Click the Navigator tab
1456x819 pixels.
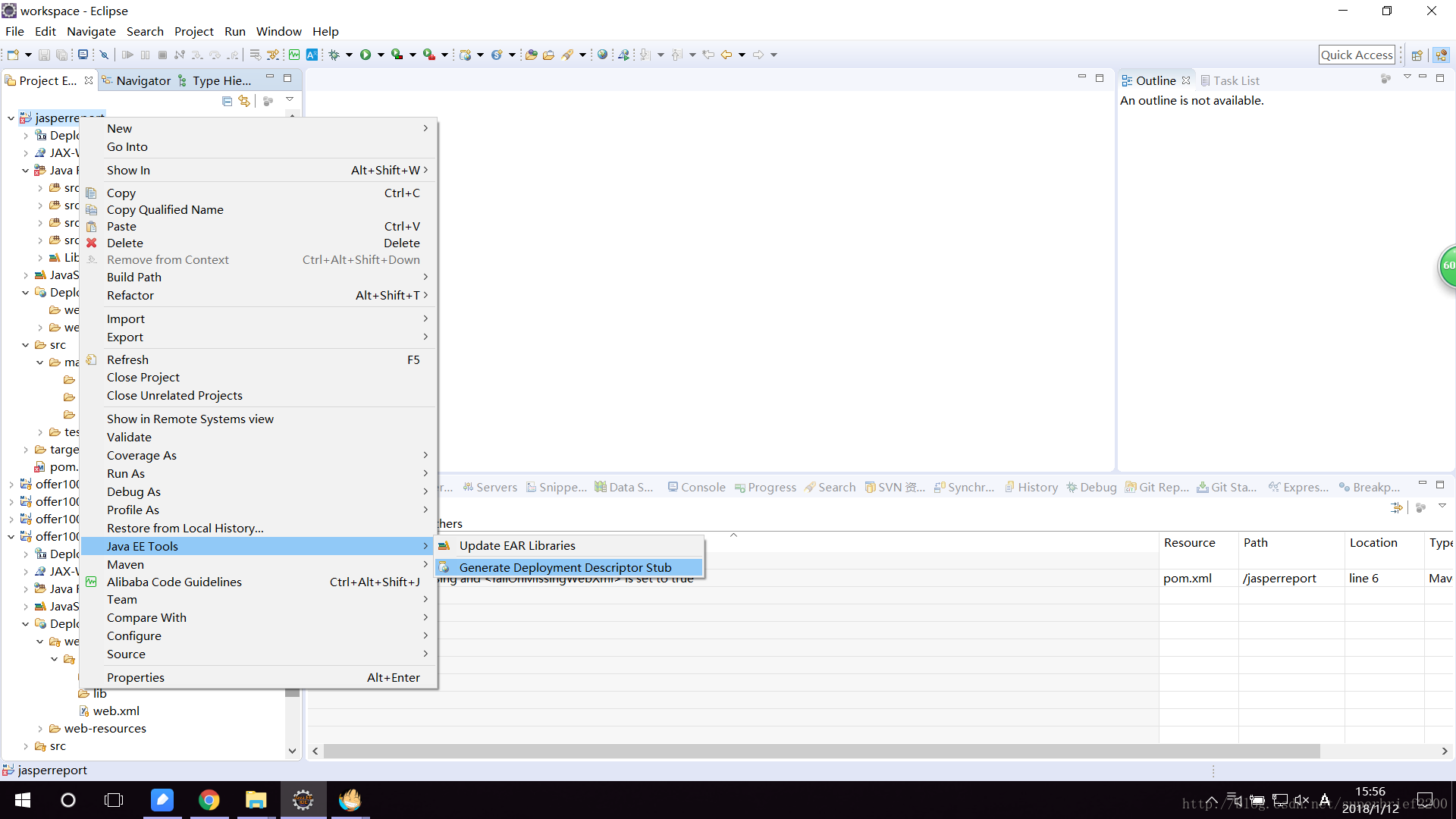tap(143, 80)
